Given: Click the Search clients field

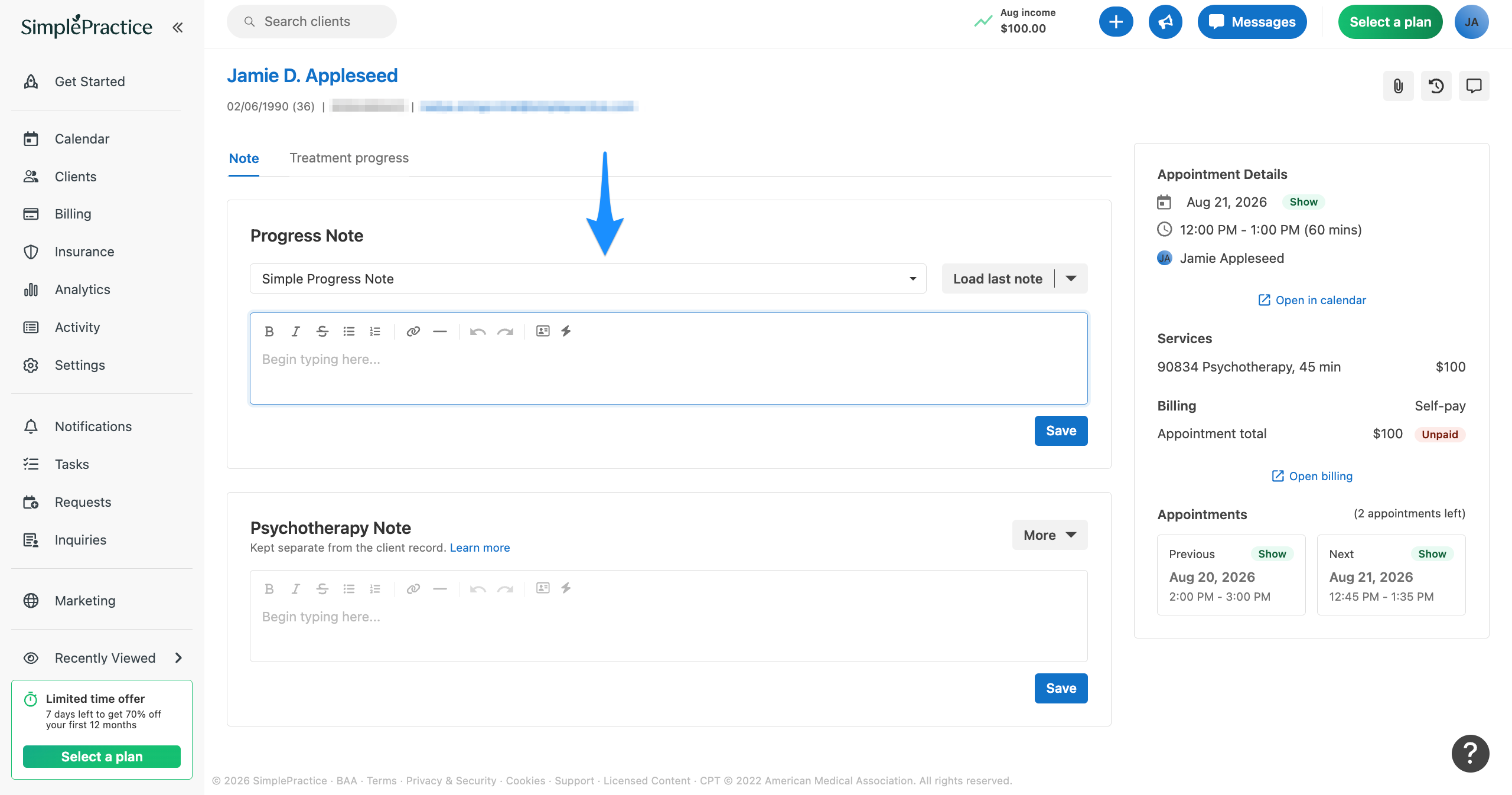Looking at the screenshot, I should [x=312, y=22].
